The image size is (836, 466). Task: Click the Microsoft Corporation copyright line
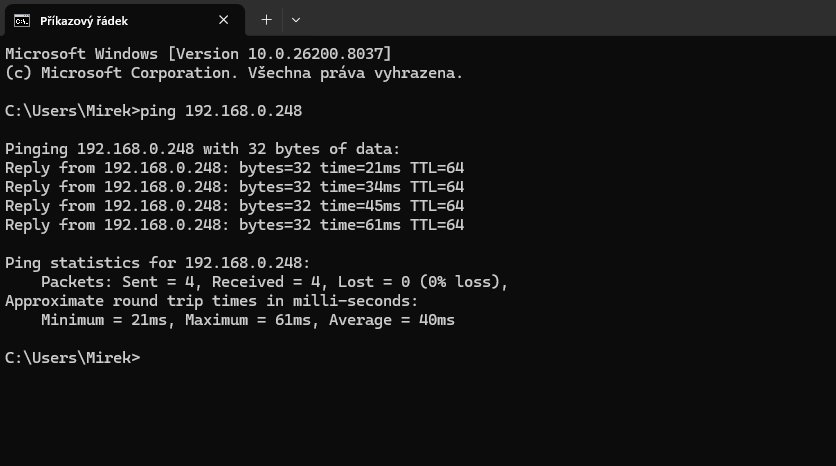[234, 72]
